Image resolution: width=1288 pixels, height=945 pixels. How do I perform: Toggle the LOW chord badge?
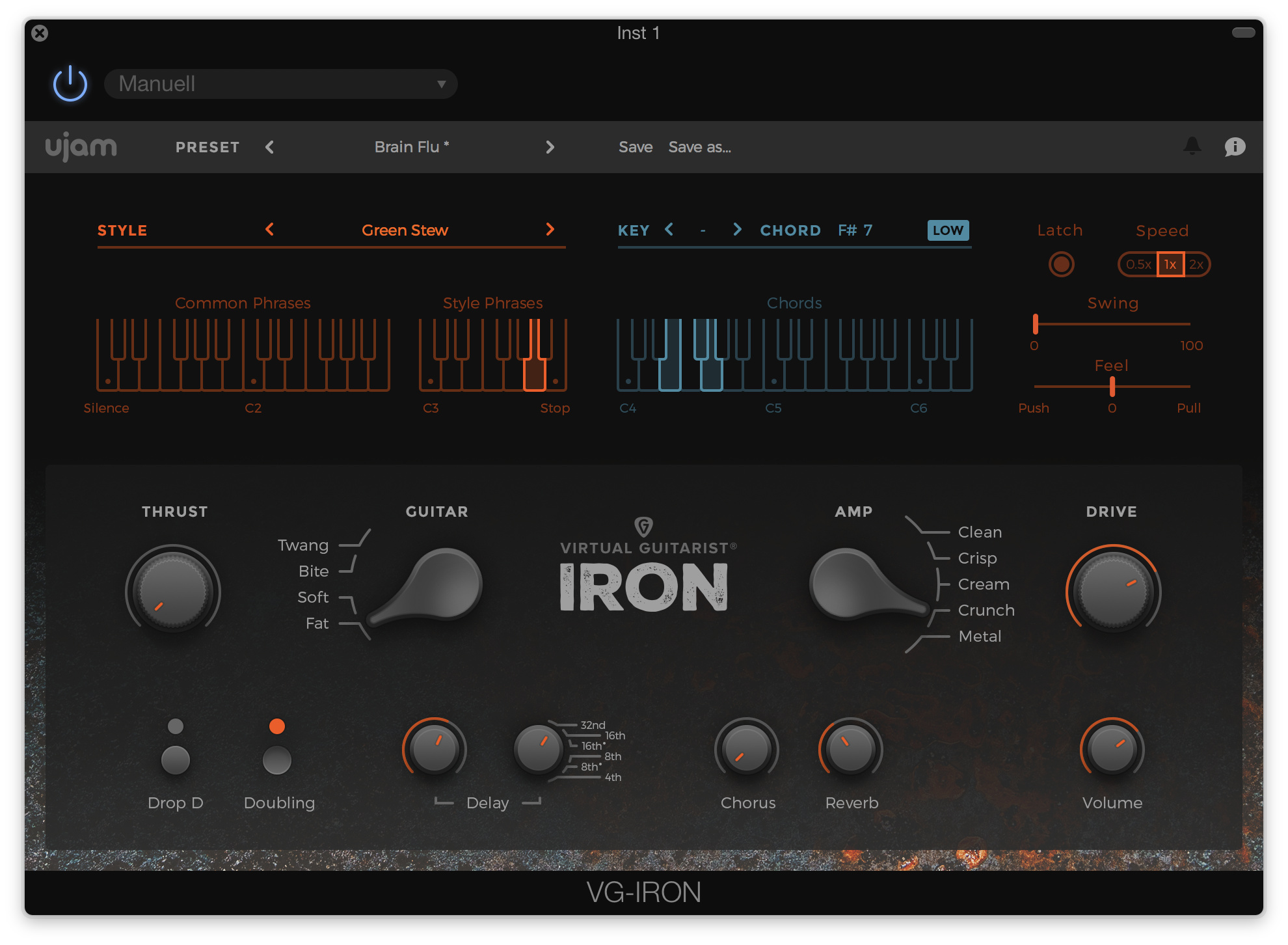pyautogui.click(x=947, y=230)
